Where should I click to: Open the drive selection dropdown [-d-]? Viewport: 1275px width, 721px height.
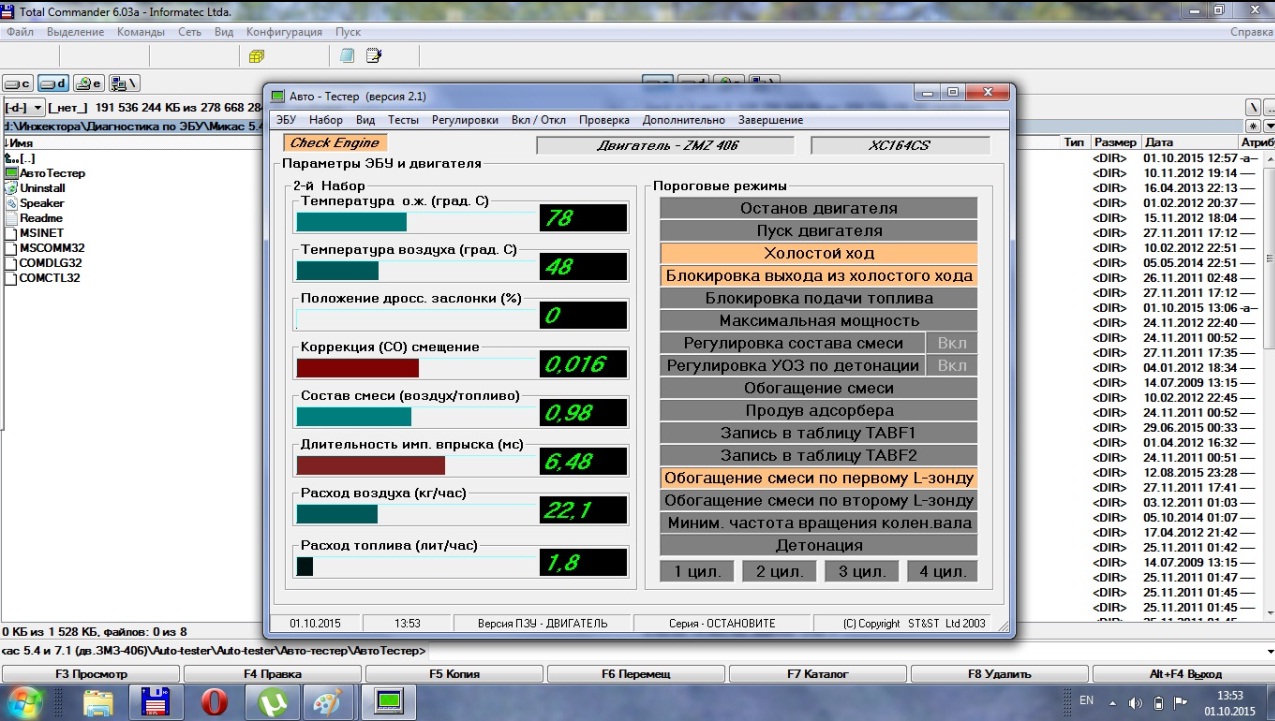24,107
